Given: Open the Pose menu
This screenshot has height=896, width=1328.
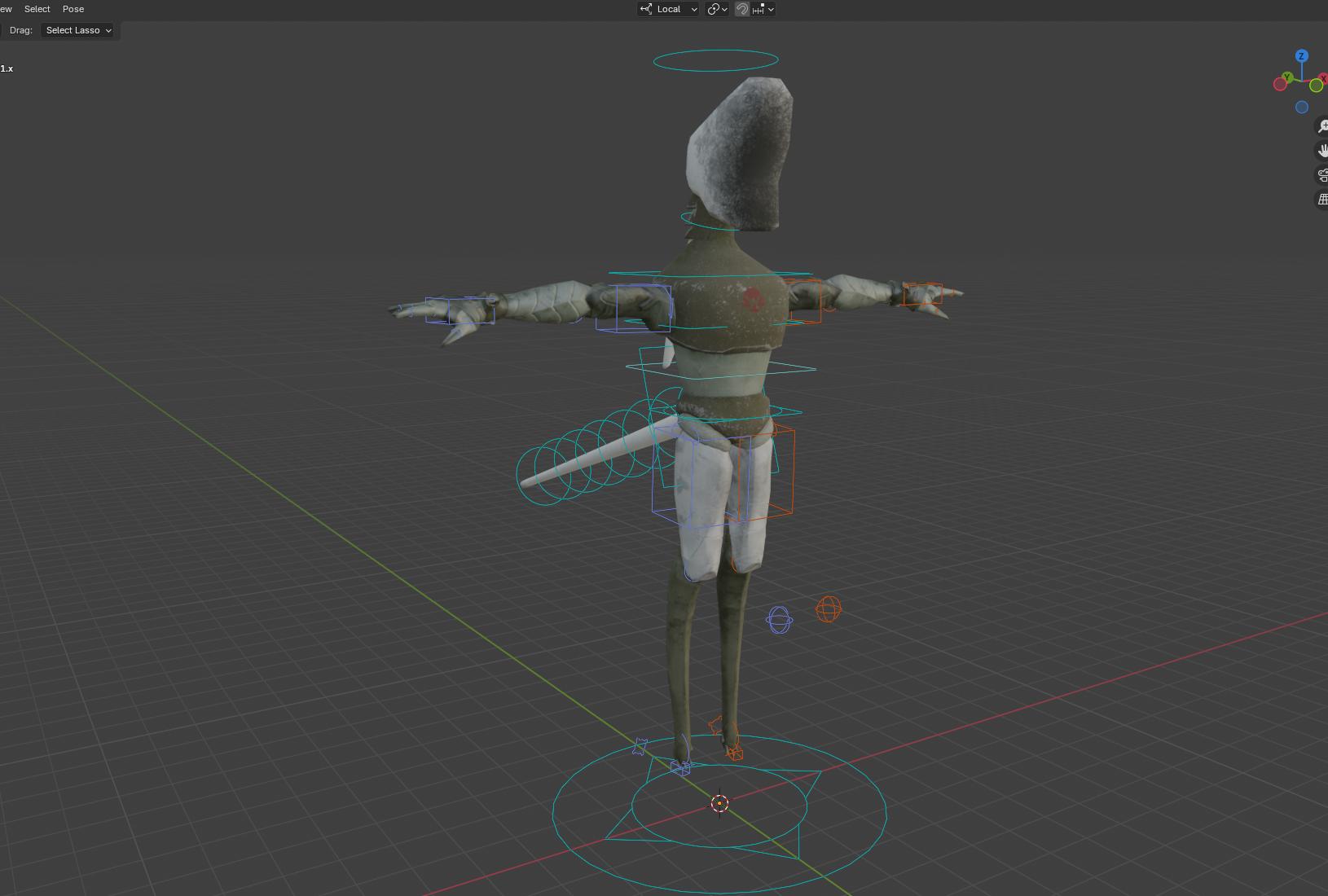Looking at the screenshot, I should coord(73,9).
